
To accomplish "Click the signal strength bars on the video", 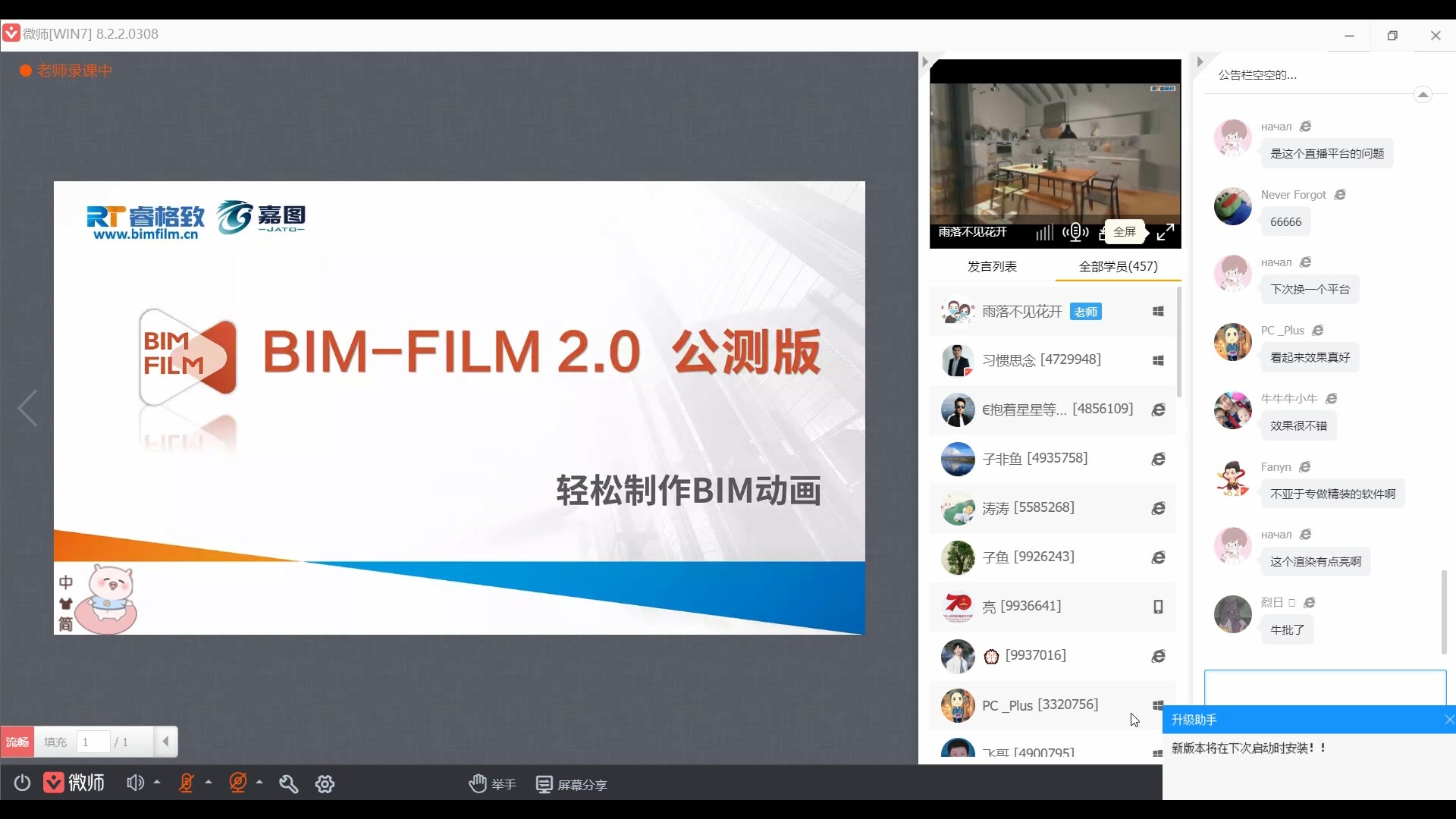I will 1043,233.
